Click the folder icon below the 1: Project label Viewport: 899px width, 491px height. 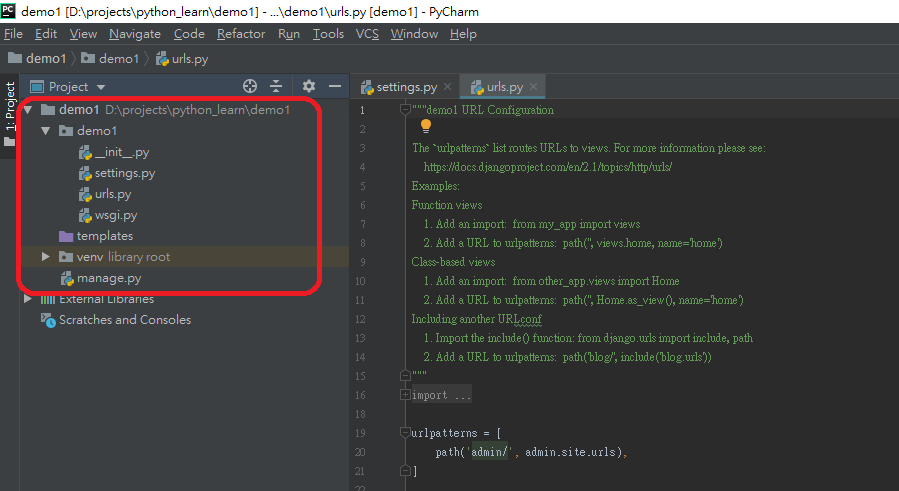tap(9, 141)
